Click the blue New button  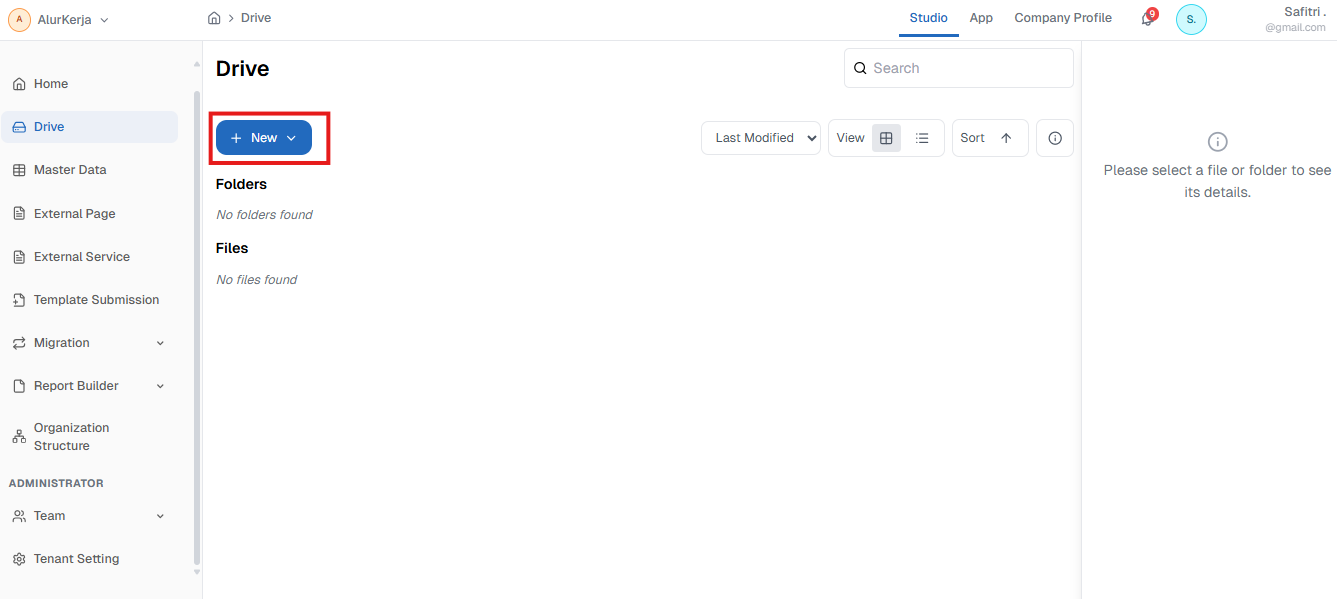click(x=264, y=138)
